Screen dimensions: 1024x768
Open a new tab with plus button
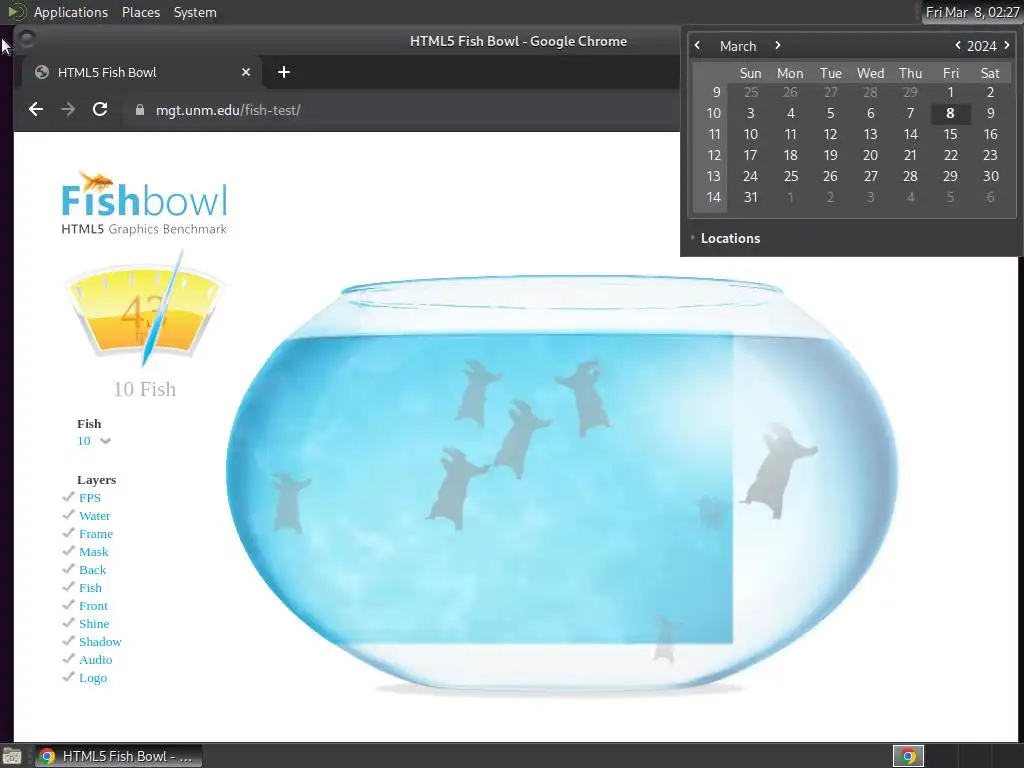click(x=283, y=72)
